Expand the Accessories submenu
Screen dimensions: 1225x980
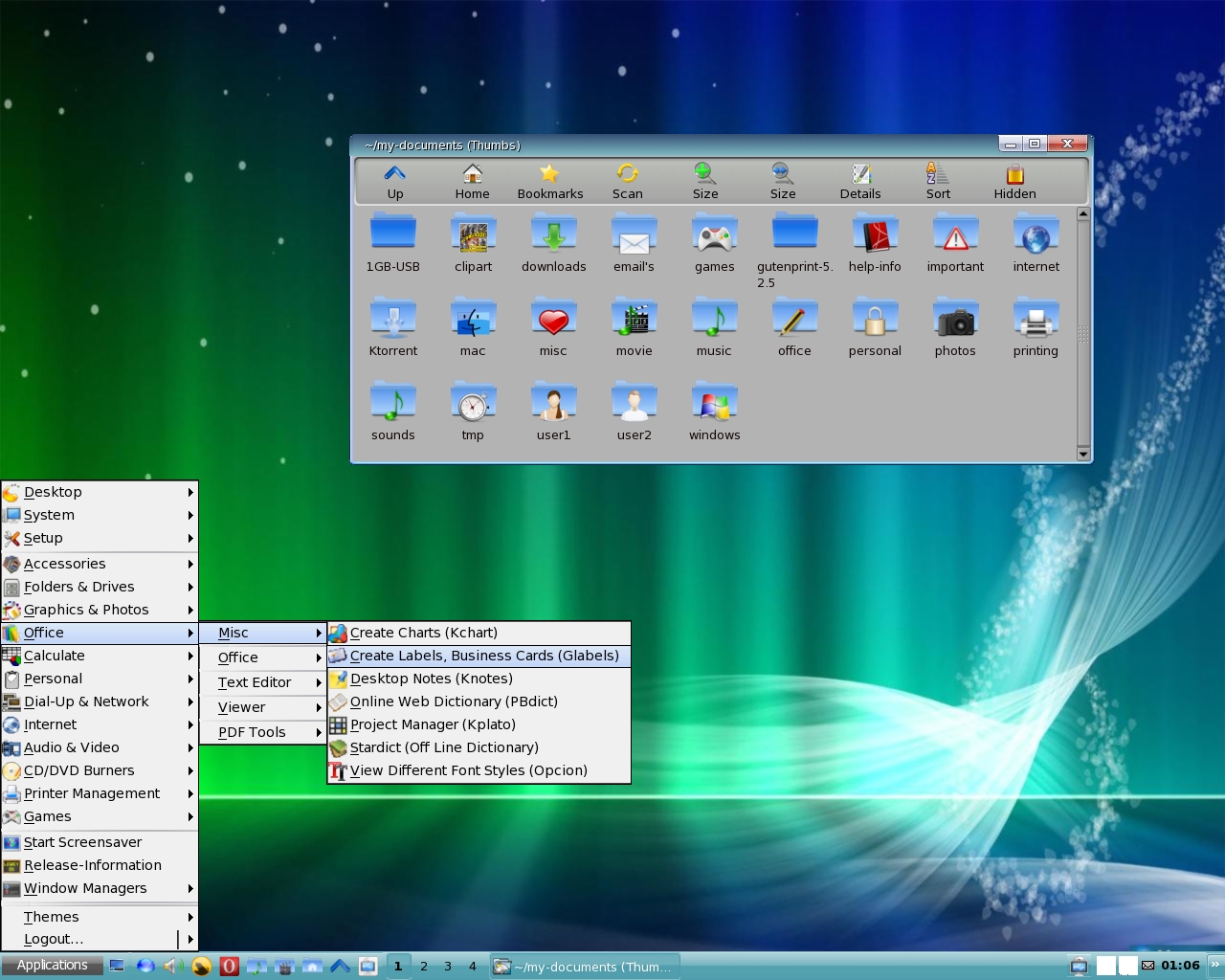pos(100,564)
